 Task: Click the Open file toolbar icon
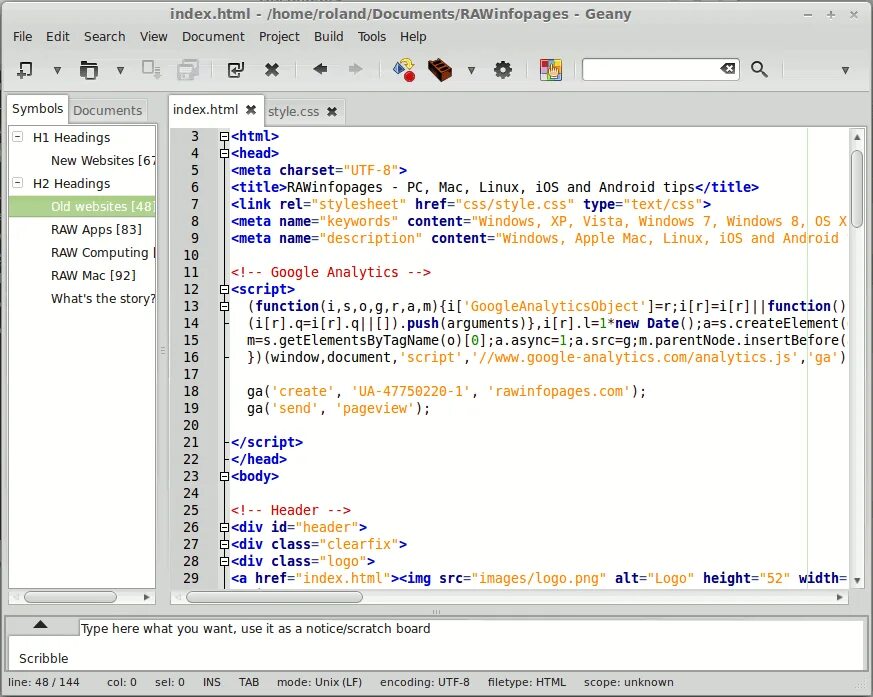coord(89,70)
